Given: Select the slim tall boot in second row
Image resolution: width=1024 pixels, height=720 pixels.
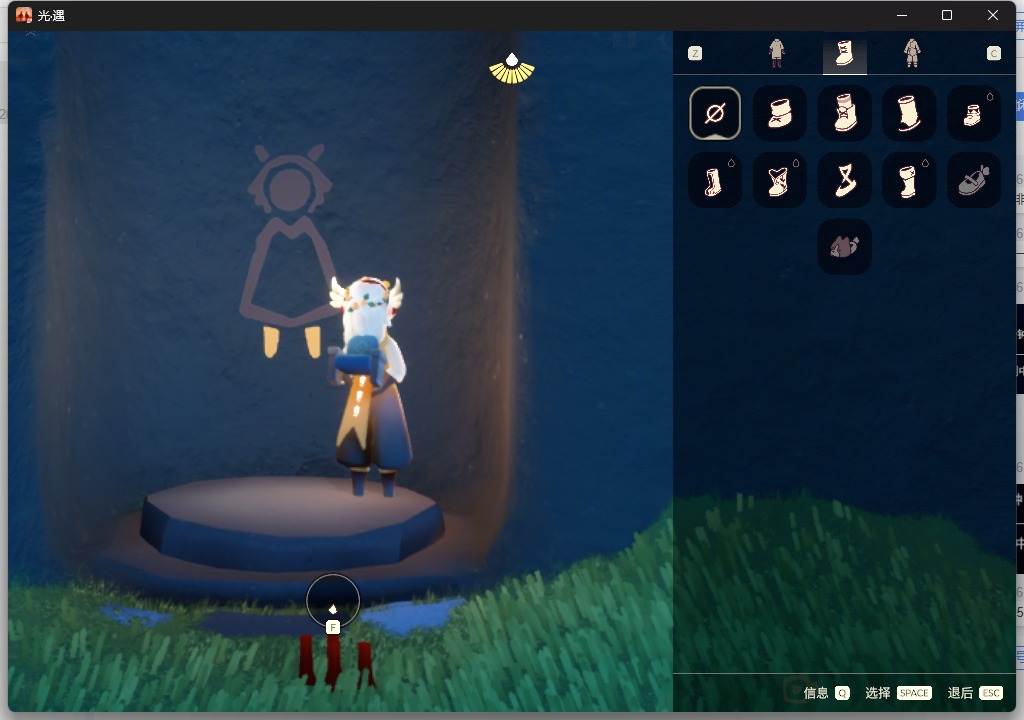Looking at the screenshot, I should 714,180.
